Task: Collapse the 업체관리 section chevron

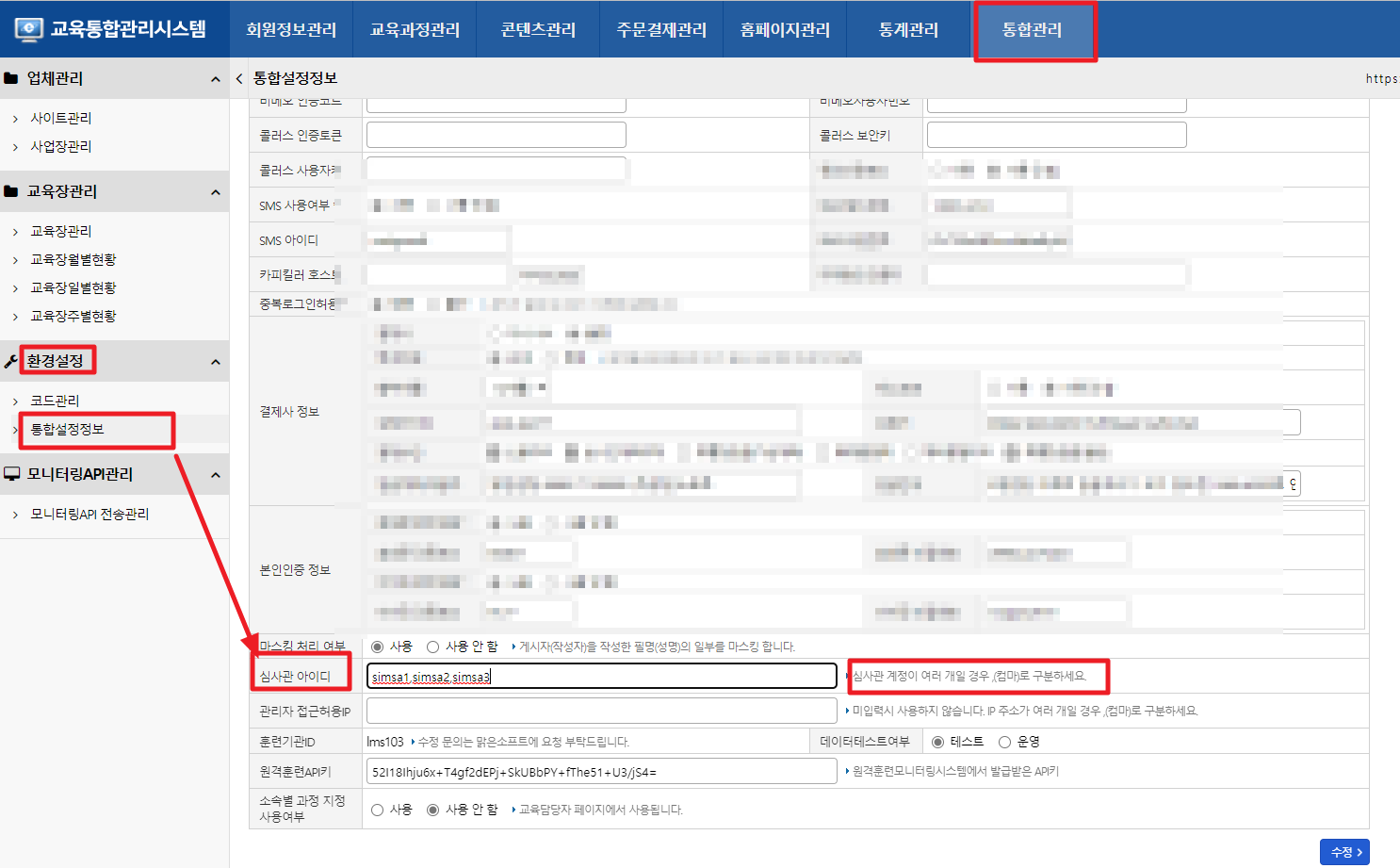Action: (216, 79)
